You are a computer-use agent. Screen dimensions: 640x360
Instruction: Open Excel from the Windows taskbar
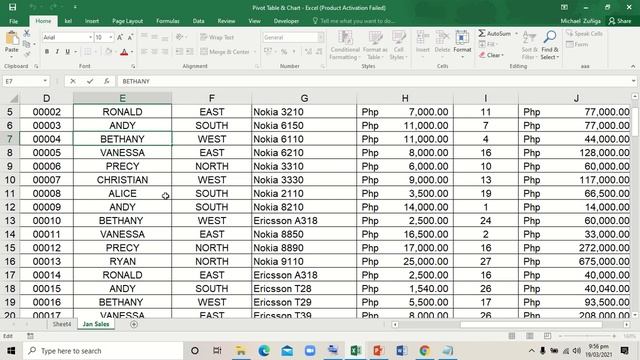point(356,351)
